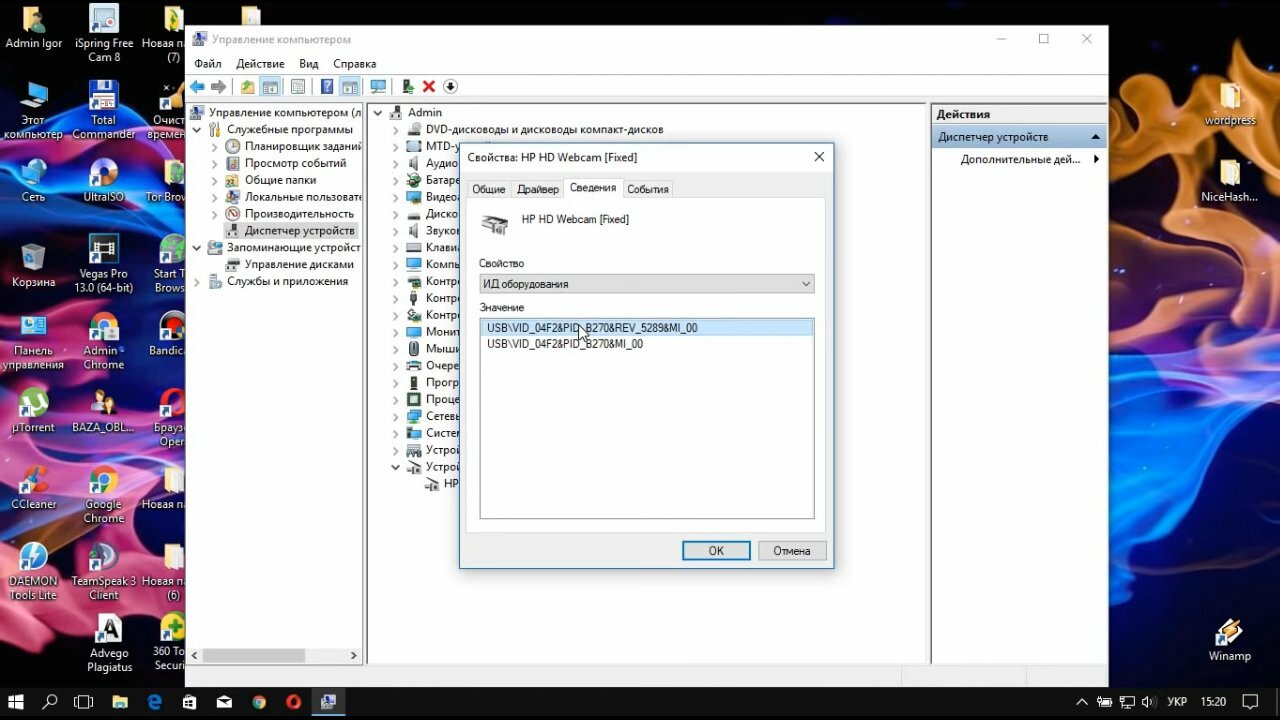Click the Disable device down-arrow icon
This screenshot has height=720, width=1280.
(450, 87)
